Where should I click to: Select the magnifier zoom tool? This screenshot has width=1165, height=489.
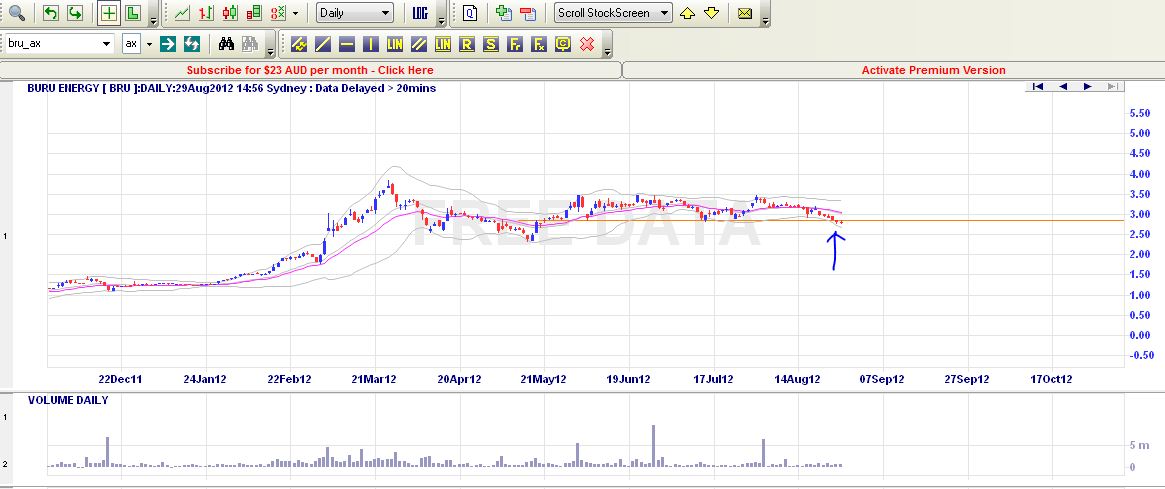point(16,13)
